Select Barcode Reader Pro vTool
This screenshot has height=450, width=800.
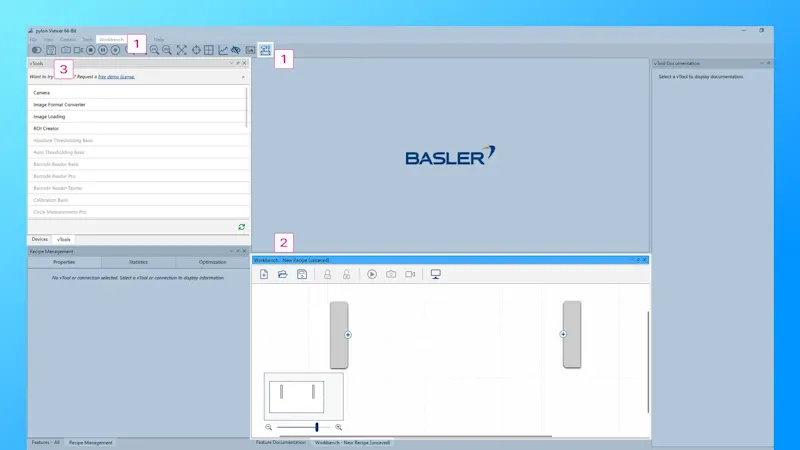137,176
